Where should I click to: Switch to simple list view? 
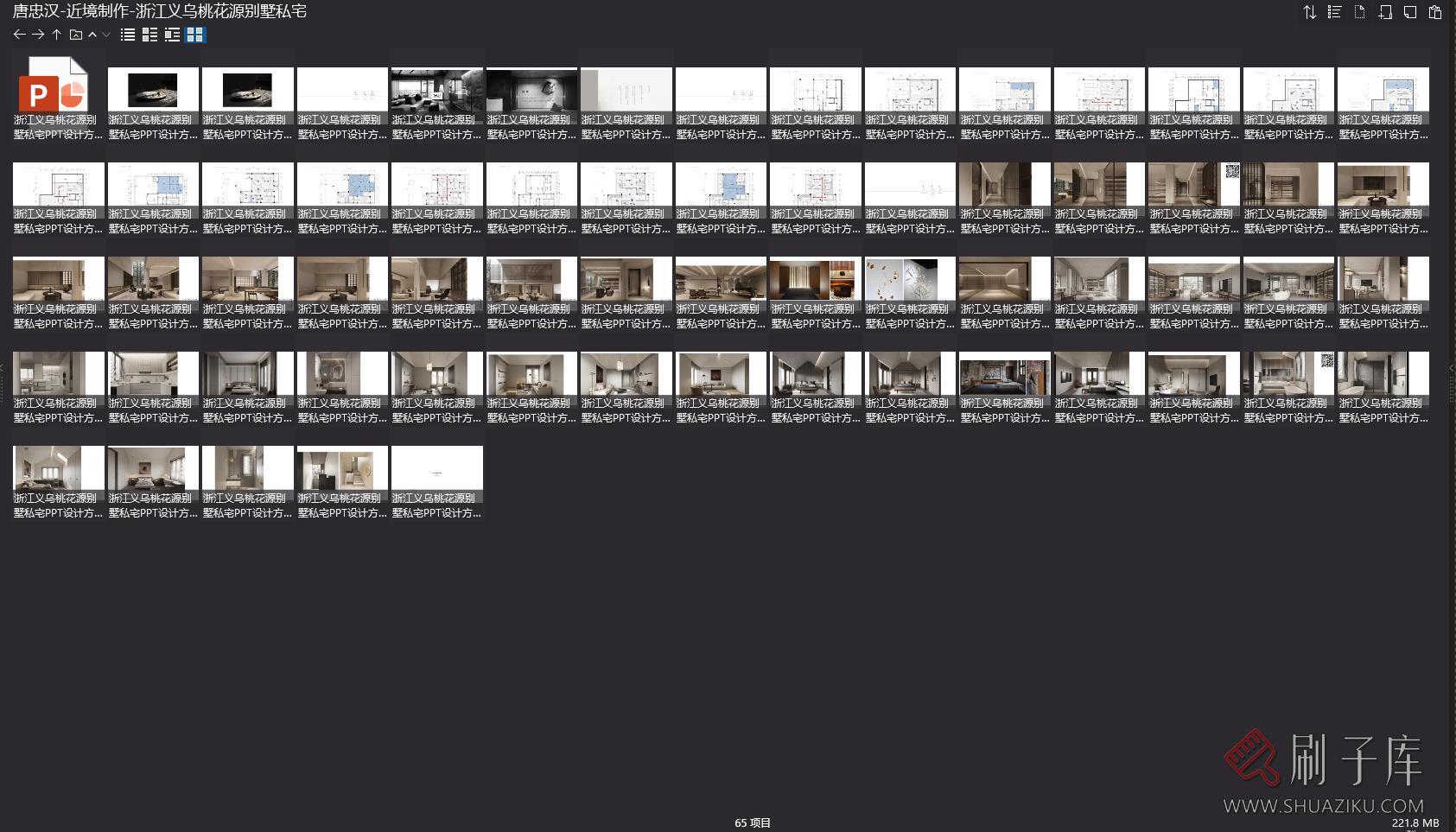pos(128,35)
